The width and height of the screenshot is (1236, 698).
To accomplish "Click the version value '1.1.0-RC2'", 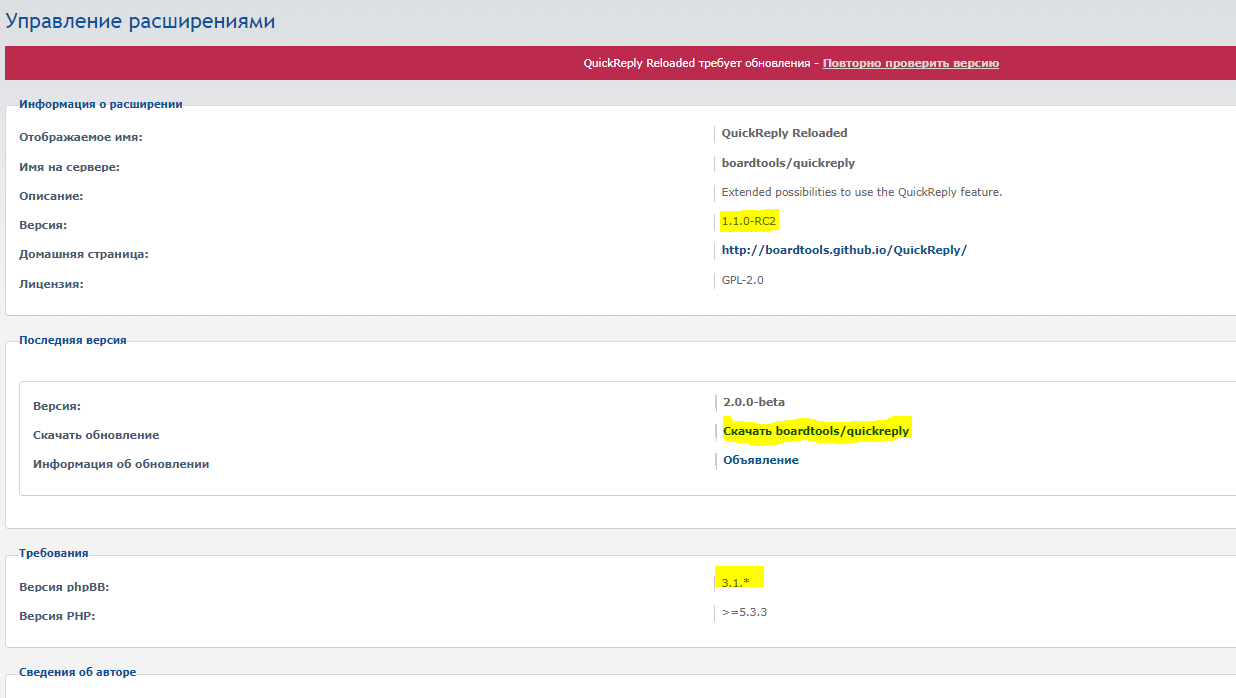I will point(749,221).
